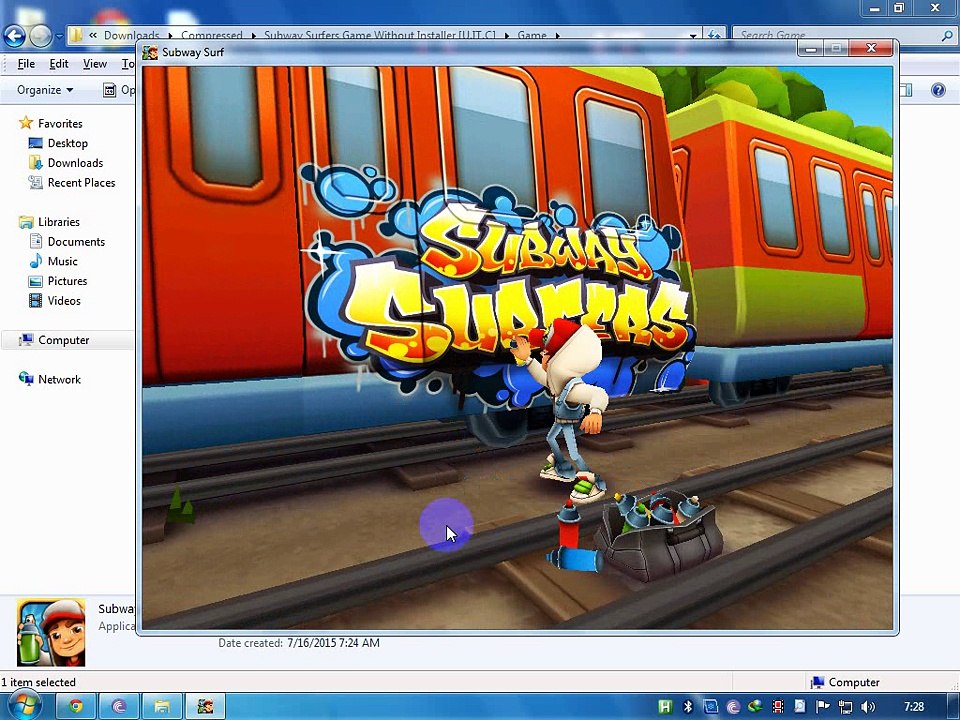Image resolution: width=960 pixels, height=720 pixels.
Task: Click Computer label in status bar
Action: coord(853,682)
